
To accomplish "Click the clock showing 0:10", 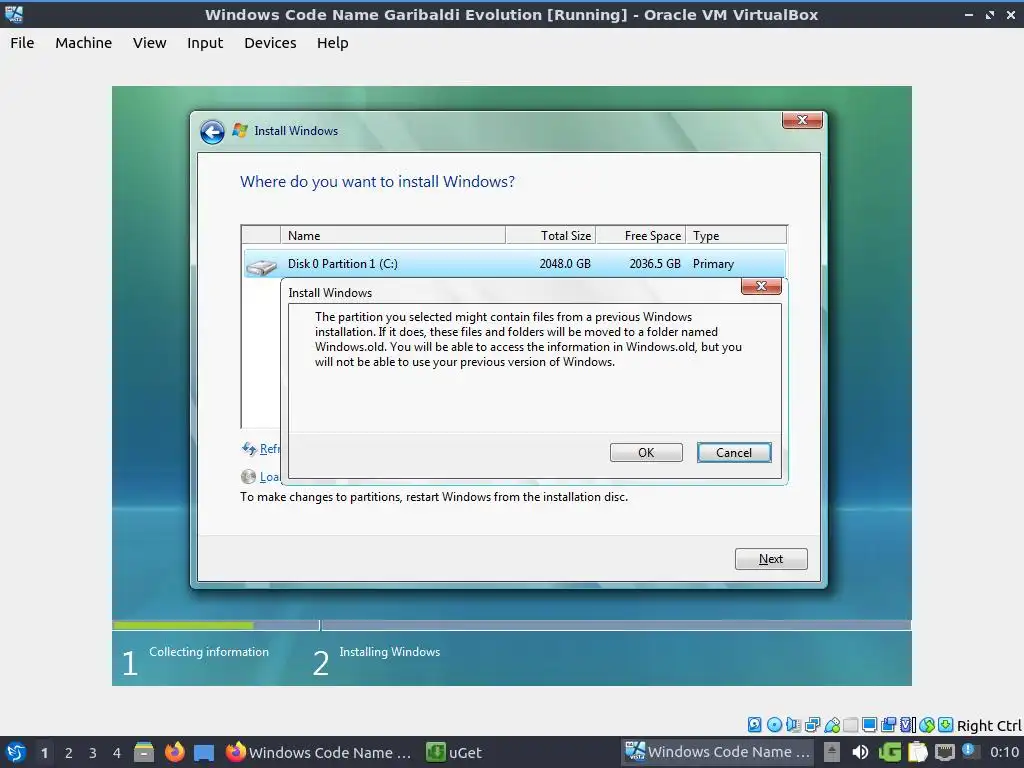I will click(1005, 752).
